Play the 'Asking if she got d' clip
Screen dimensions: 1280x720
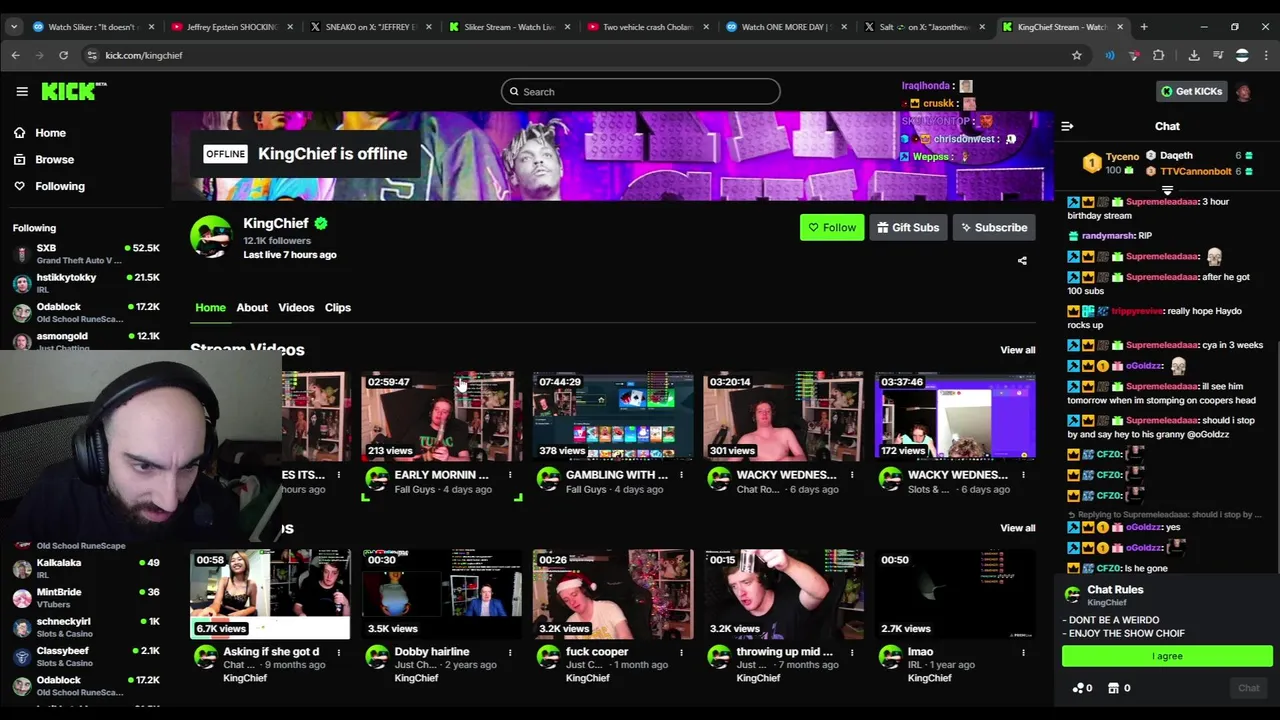coord(270,594)
